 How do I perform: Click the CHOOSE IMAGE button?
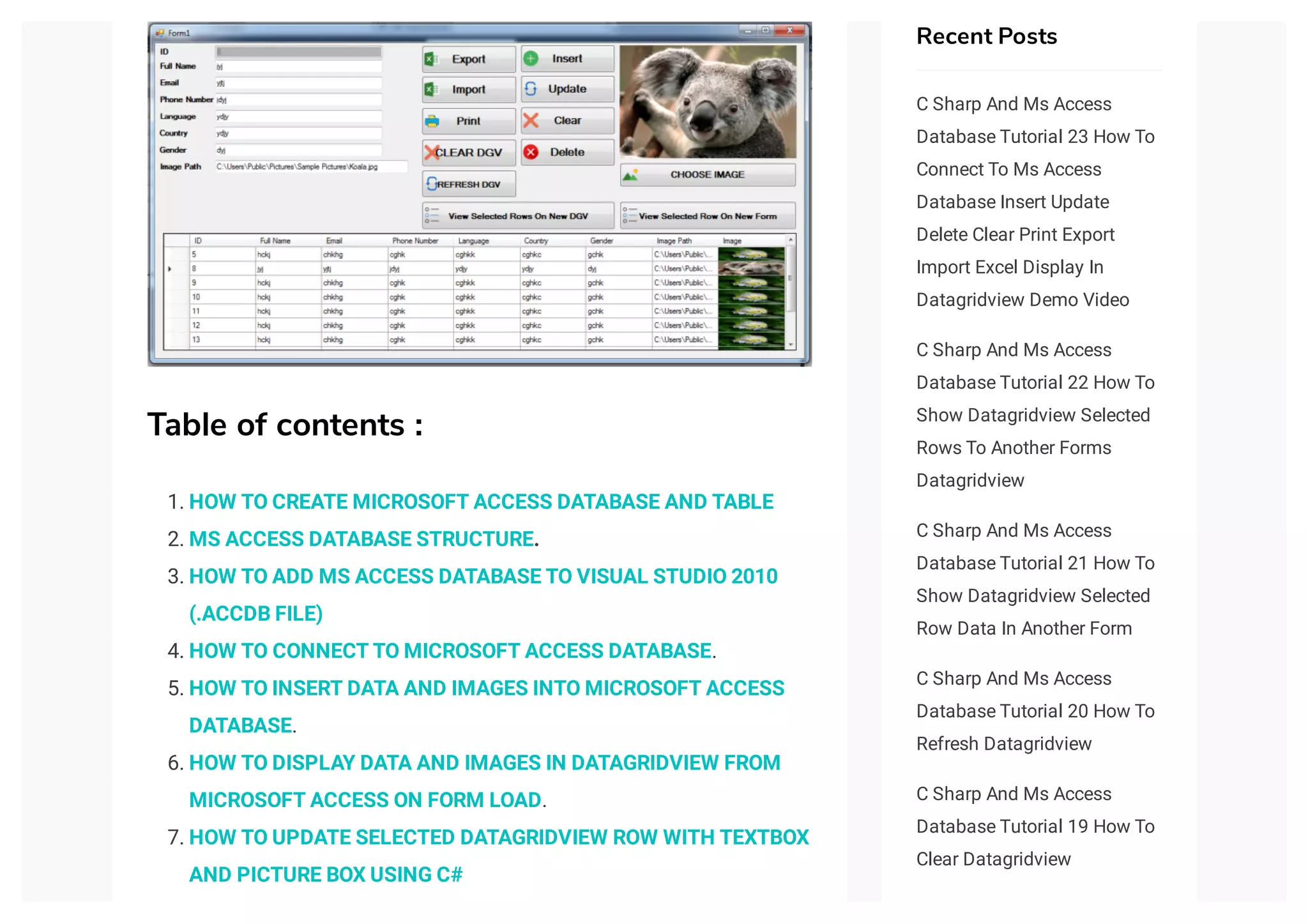click(708, 174)
